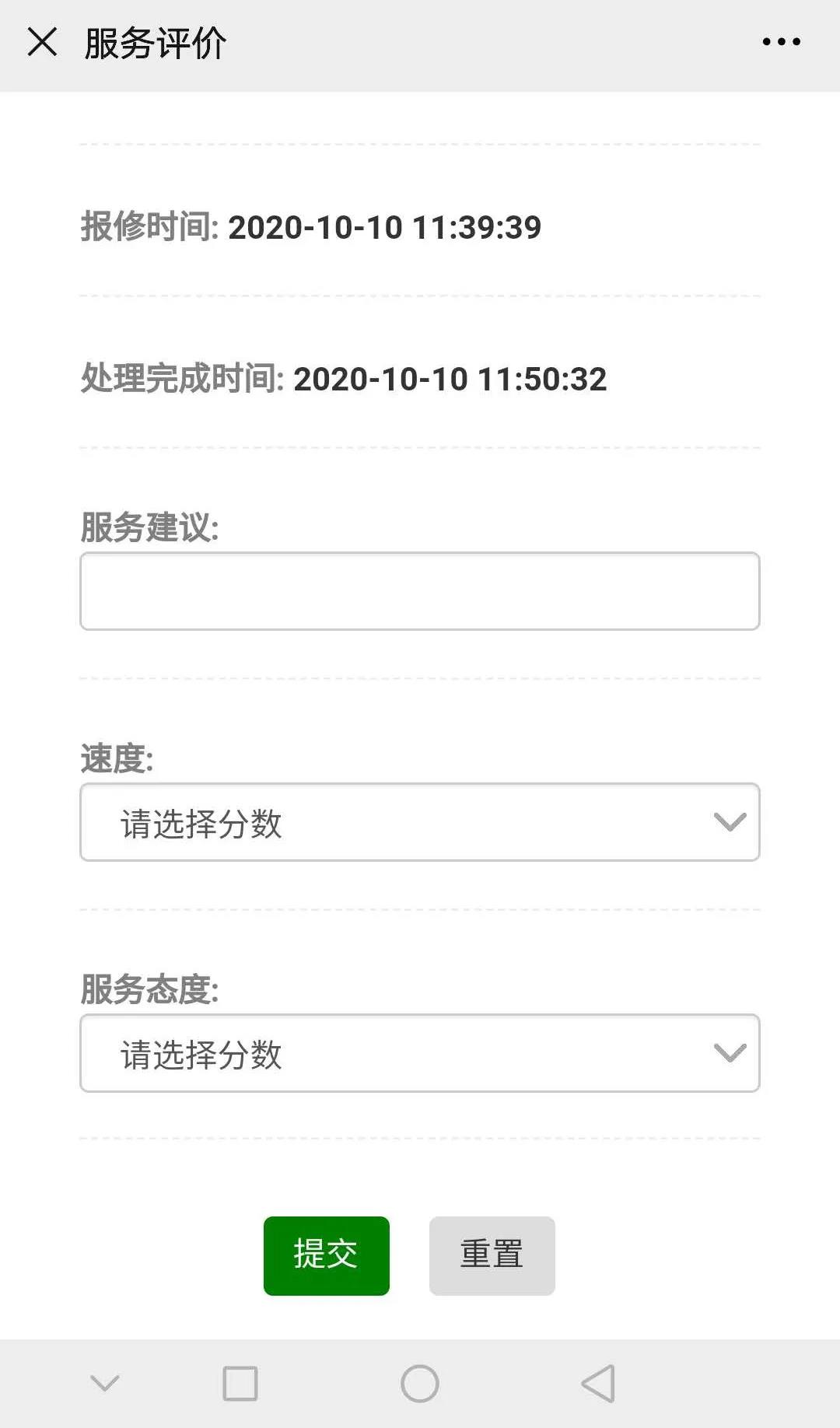The image size is (840, 1428).
Task: Tap the recent apps square icon
Action: click(240, 1384)
